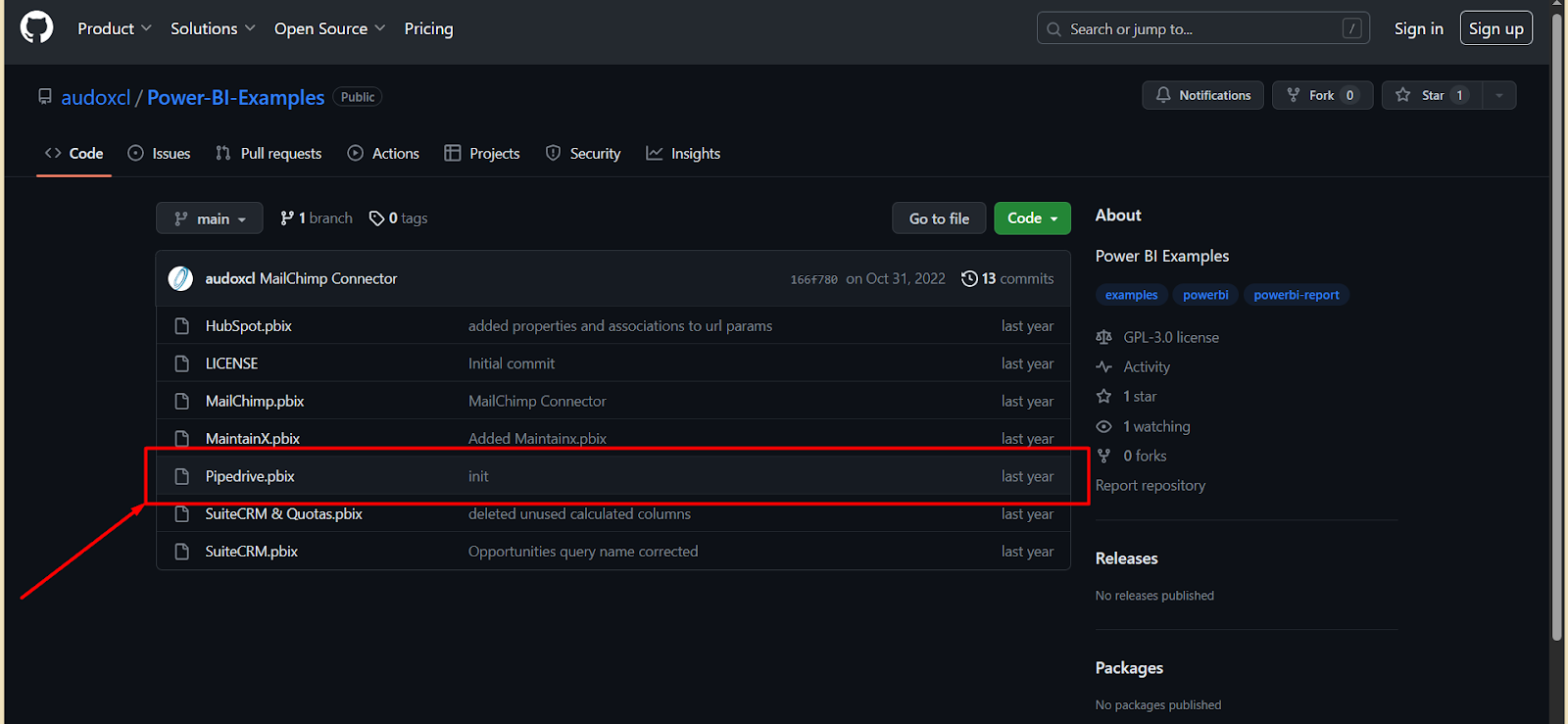Click file icon beside Pipedrive.pbix
This screenshot has height=724, width=1568.
pyautogui.click(x=181, y=476)
